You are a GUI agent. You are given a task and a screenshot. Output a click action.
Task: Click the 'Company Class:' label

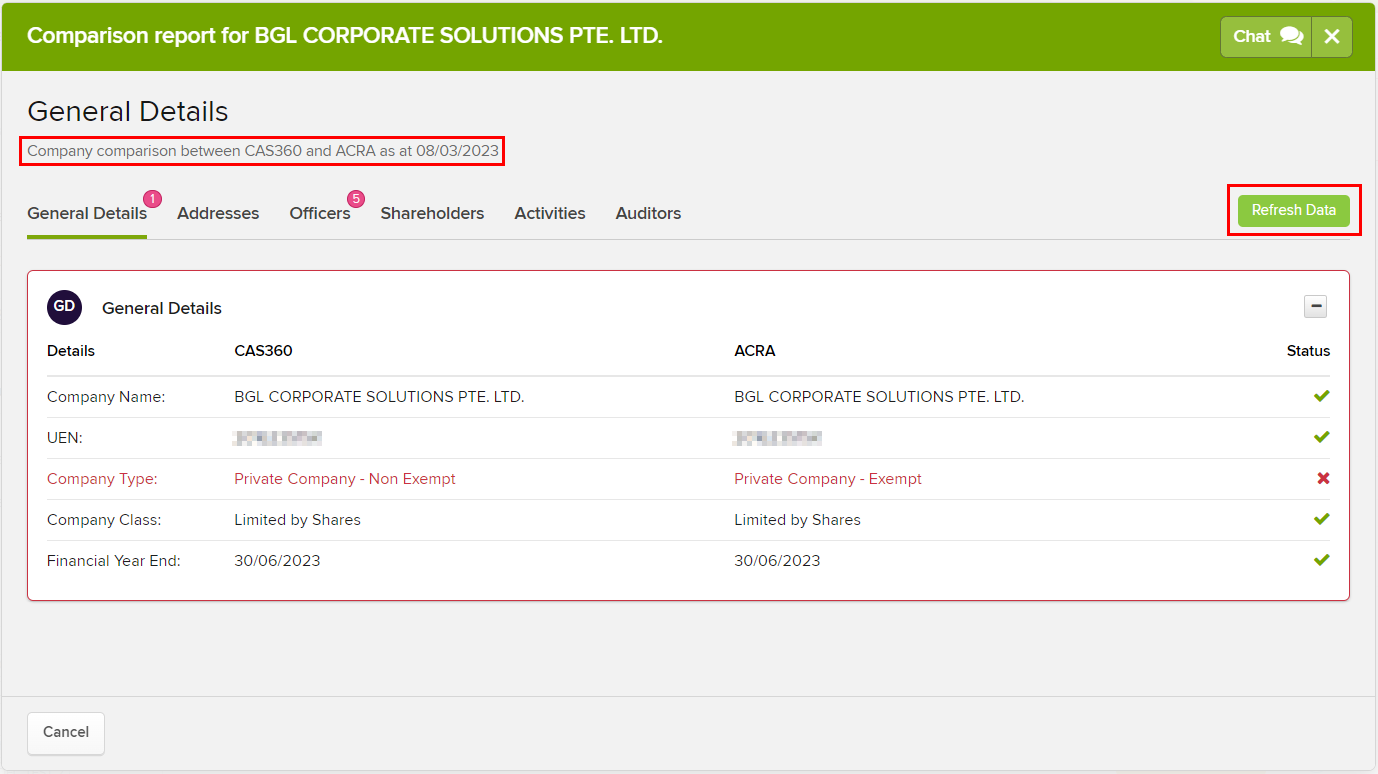click(104, 520)
